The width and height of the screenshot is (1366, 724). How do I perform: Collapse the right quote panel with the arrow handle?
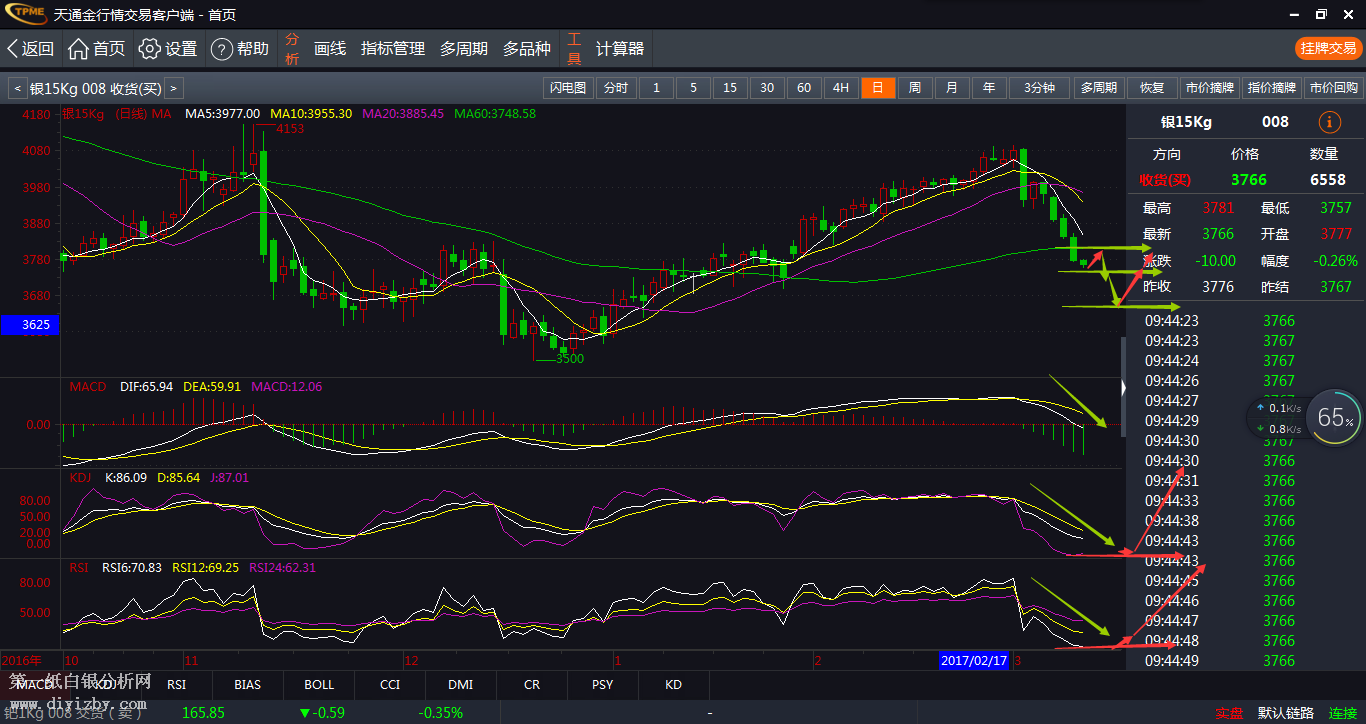(1123, 387)
